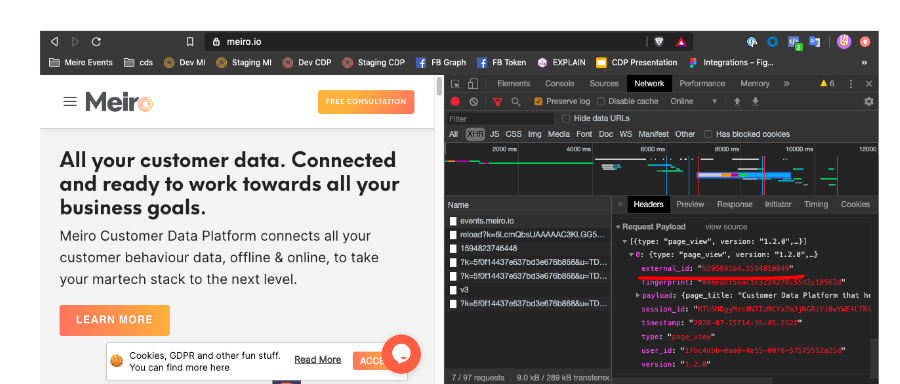The image size is (900, 384).
Task: Open the Preview tab of the request
Action: coord(690,204)
